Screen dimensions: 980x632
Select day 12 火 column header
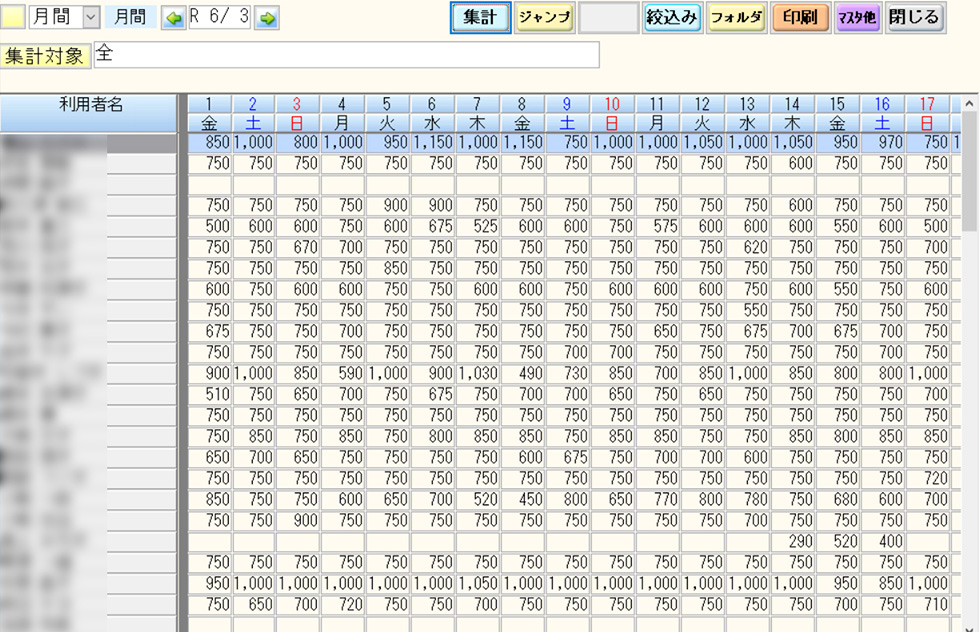click(702, 113)
